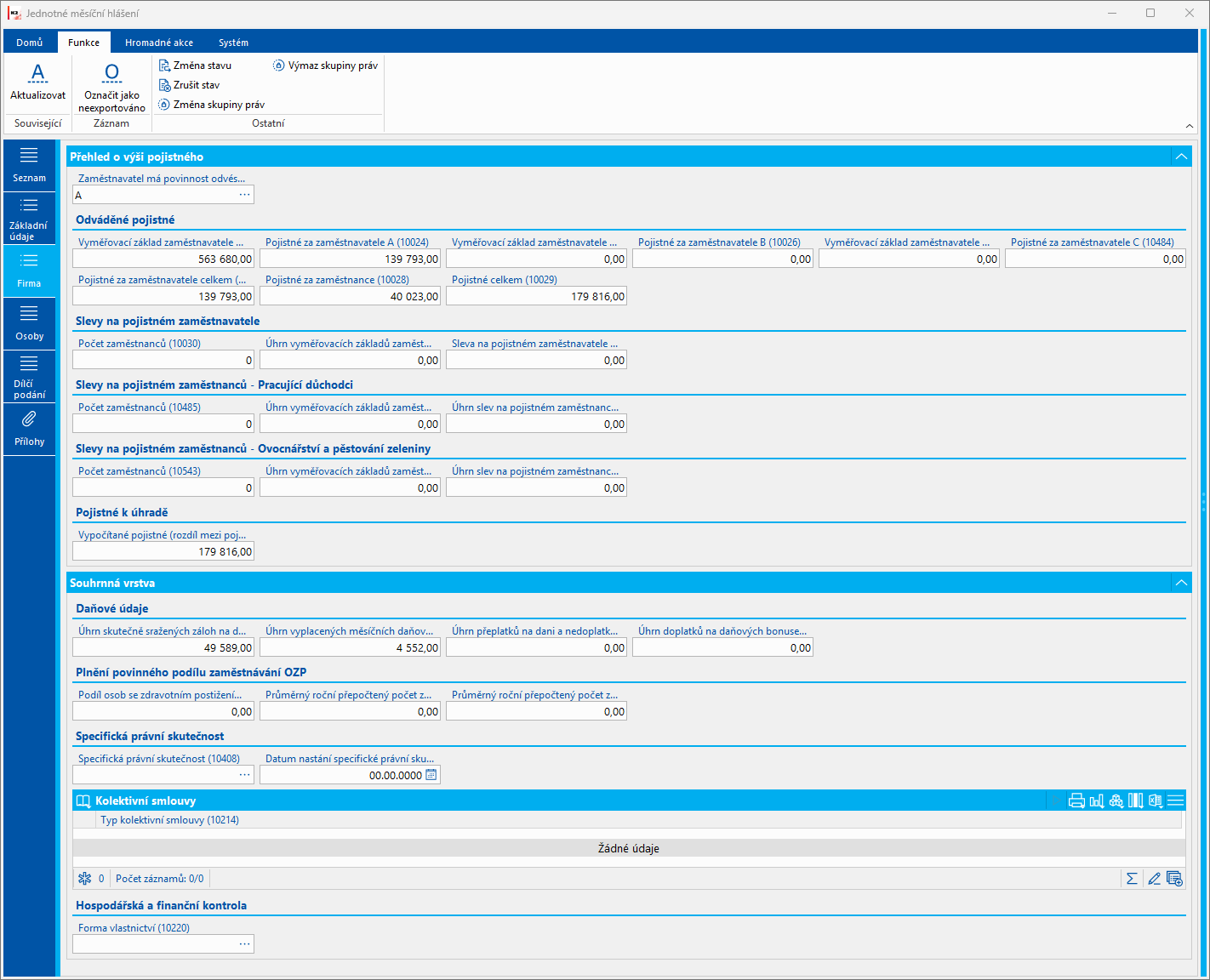Click the print icon in Kolektivní smlouvy

tap(1076, 801)
